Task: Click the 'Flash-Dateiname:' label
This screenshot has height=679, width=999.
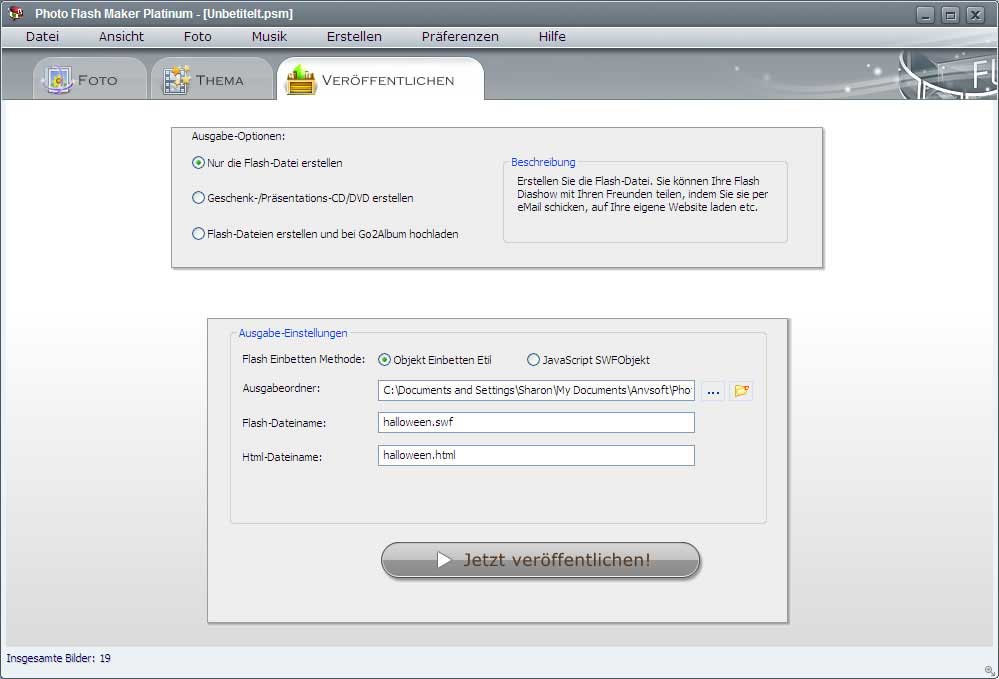Action: click(284, 423)
